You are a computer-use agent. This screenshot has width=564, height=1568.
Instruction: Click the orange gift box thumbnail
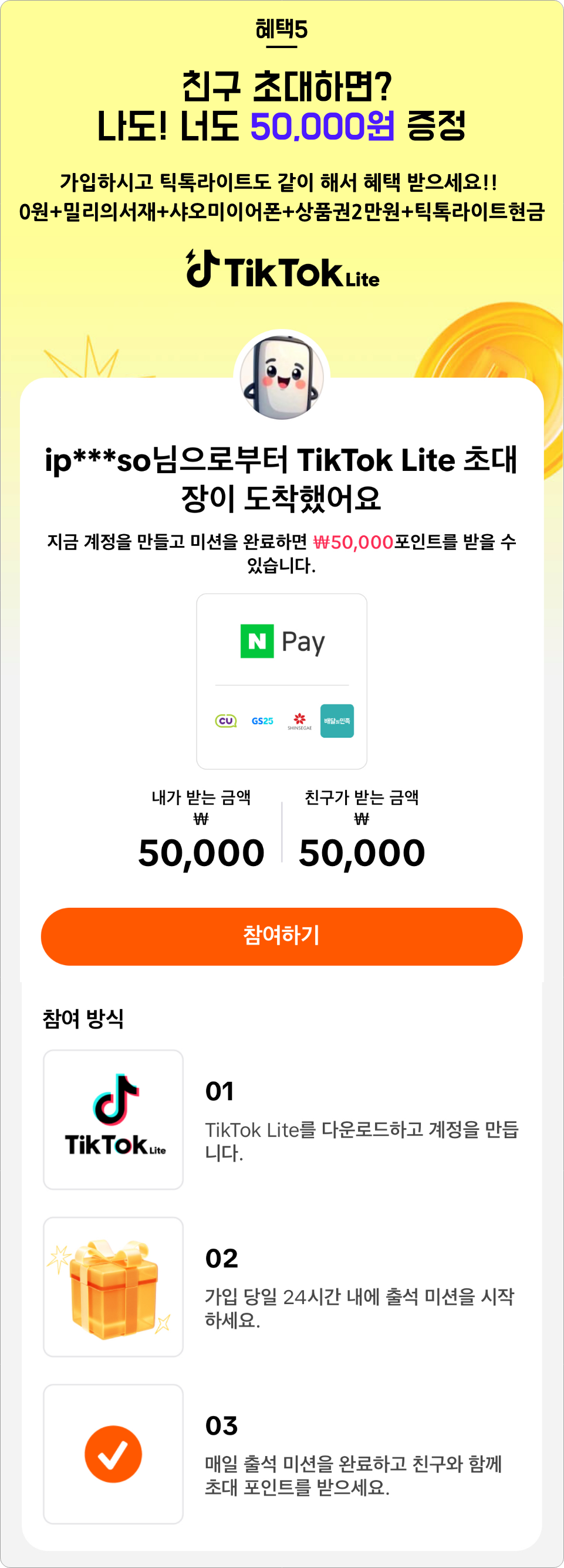click(x=113, y=1287)
